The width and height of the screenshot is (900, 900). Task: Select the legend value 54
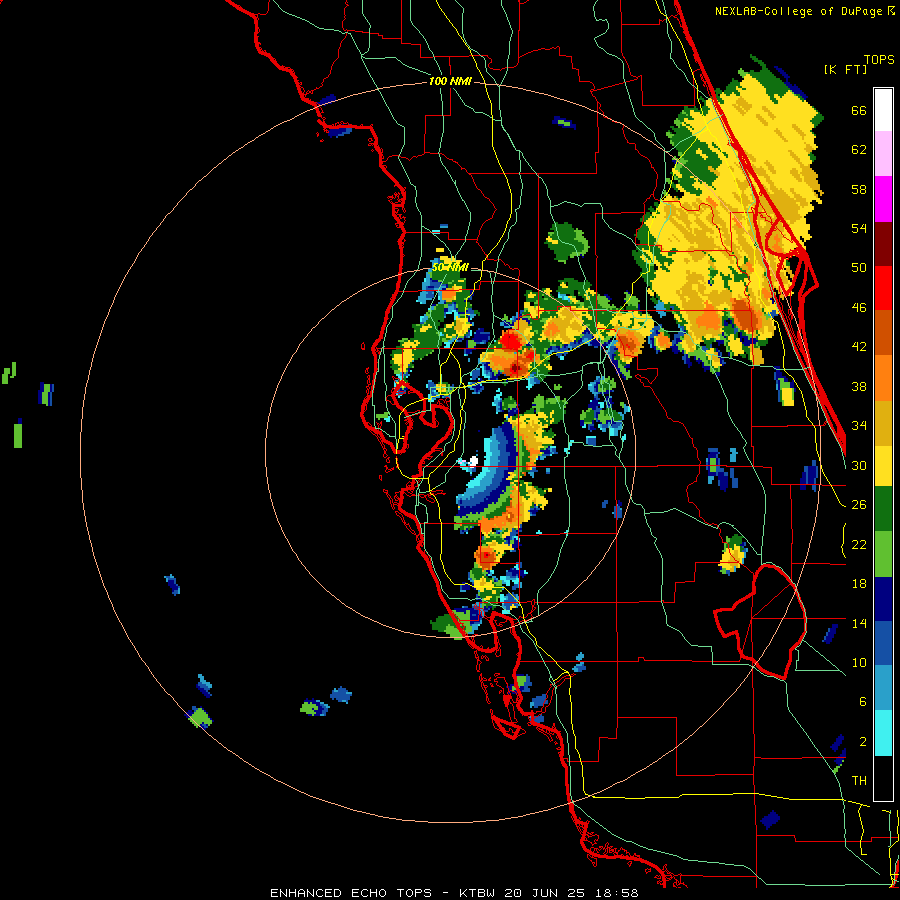(859, 228)
